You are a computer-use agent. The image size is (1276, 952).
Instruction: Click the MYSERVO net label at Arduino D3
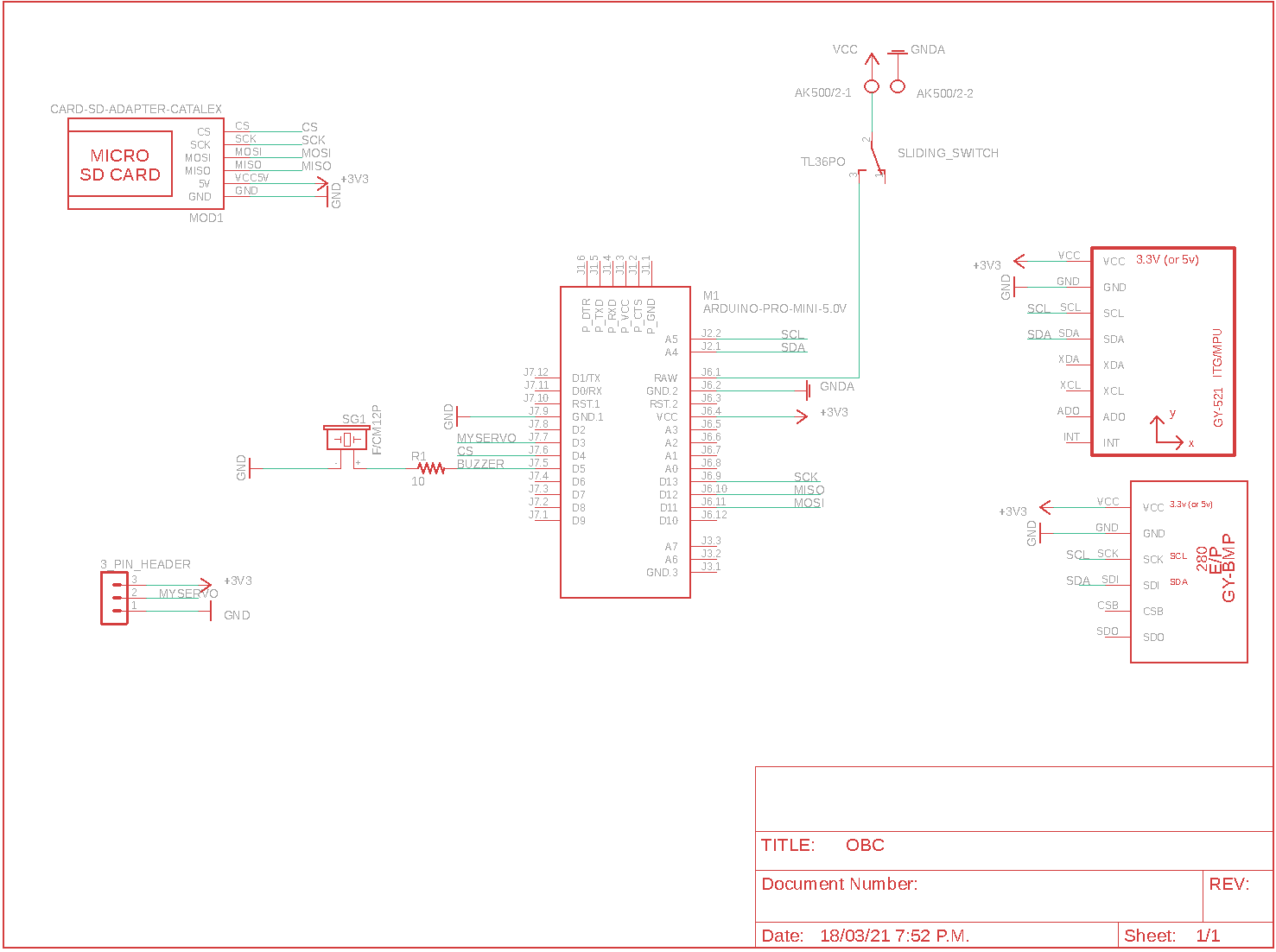point(486,438)
